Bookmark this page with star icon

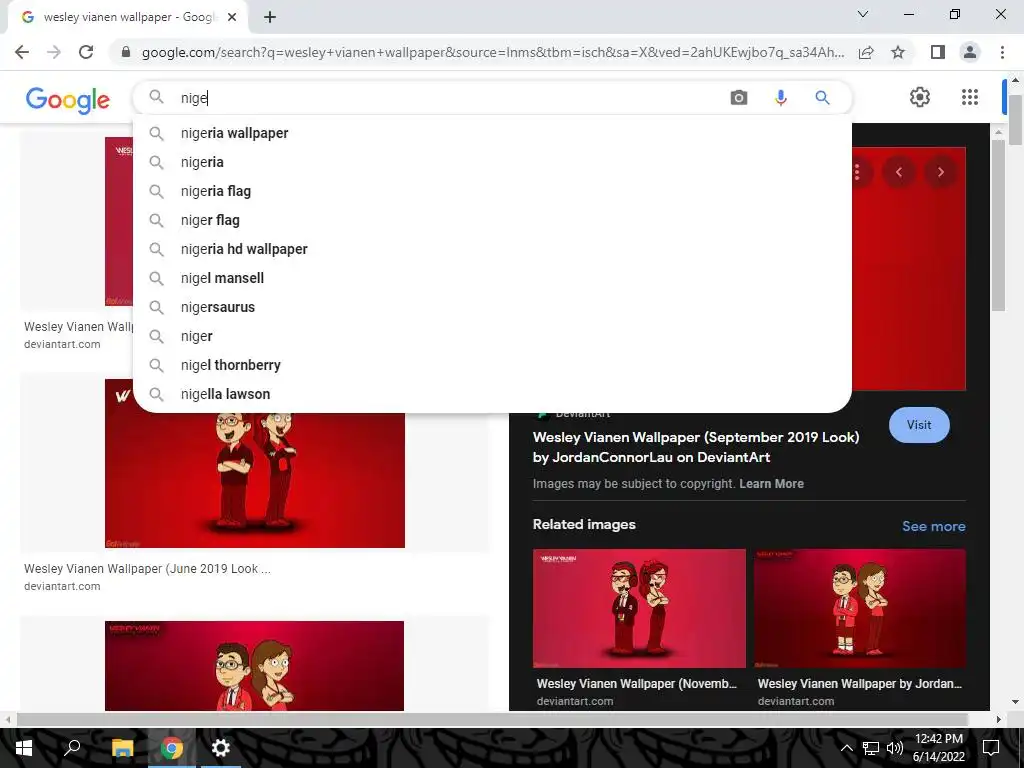coord(898,52)
